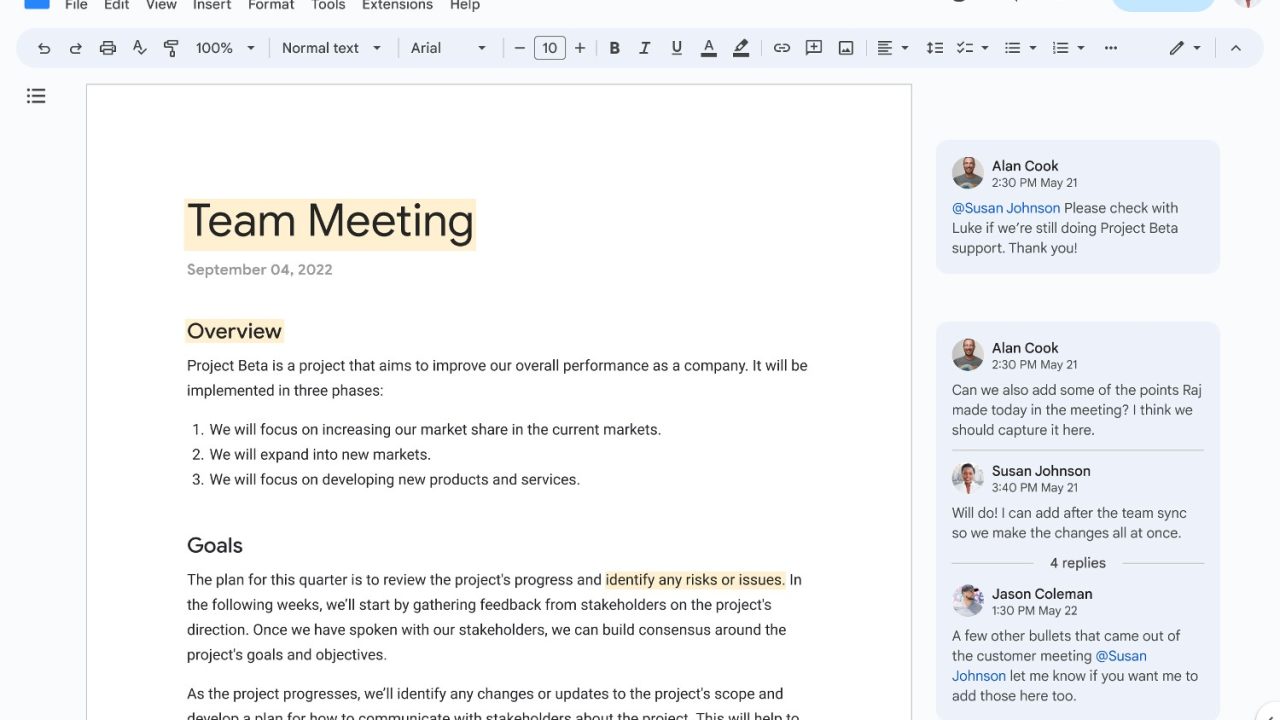This screenshot has width=1280, height=720.
Task: Click the Undo arrow icon
Action: (44, 48)
